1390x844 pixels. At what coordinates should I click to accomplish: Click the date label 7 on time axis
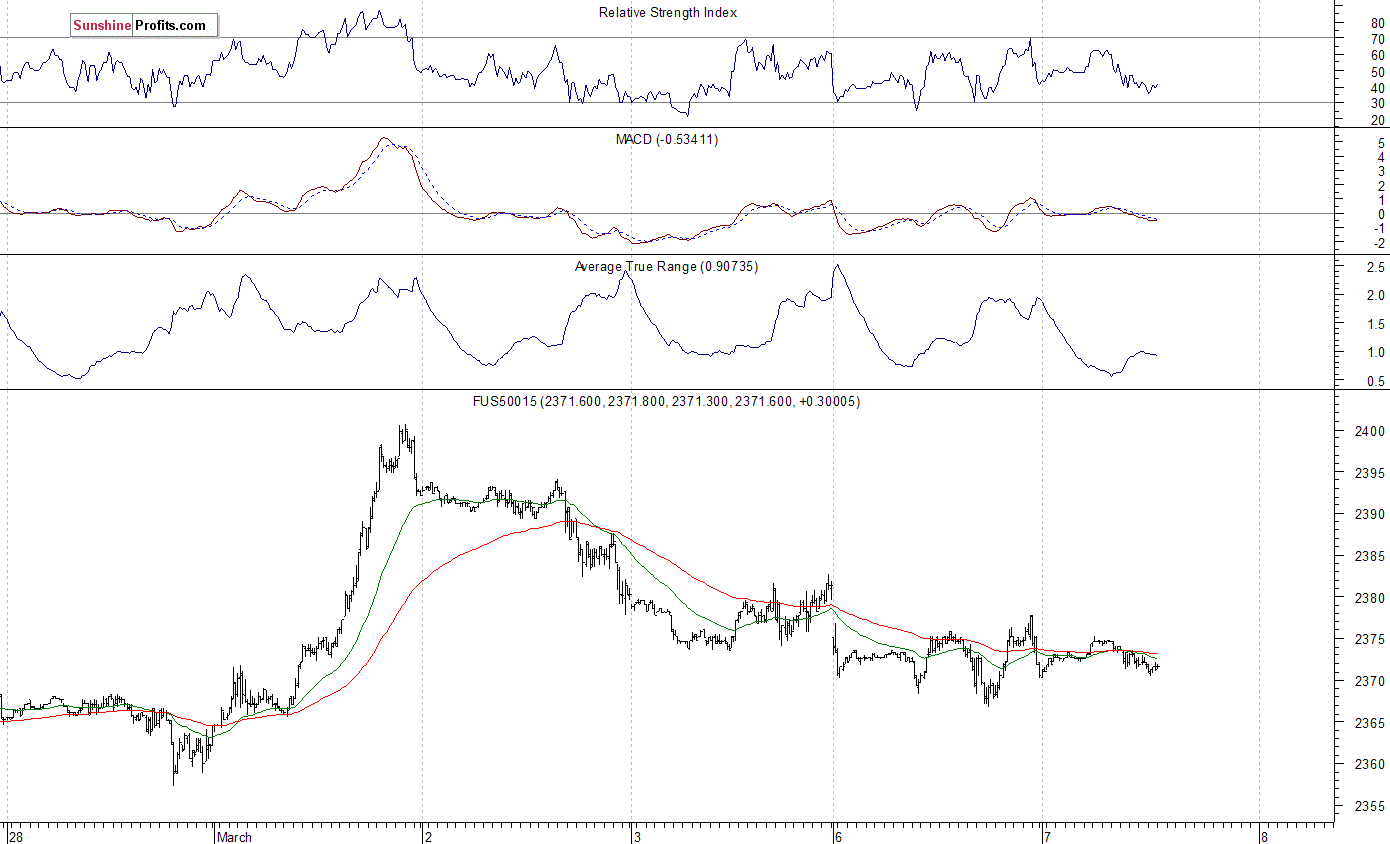(x=1047, y=836)
